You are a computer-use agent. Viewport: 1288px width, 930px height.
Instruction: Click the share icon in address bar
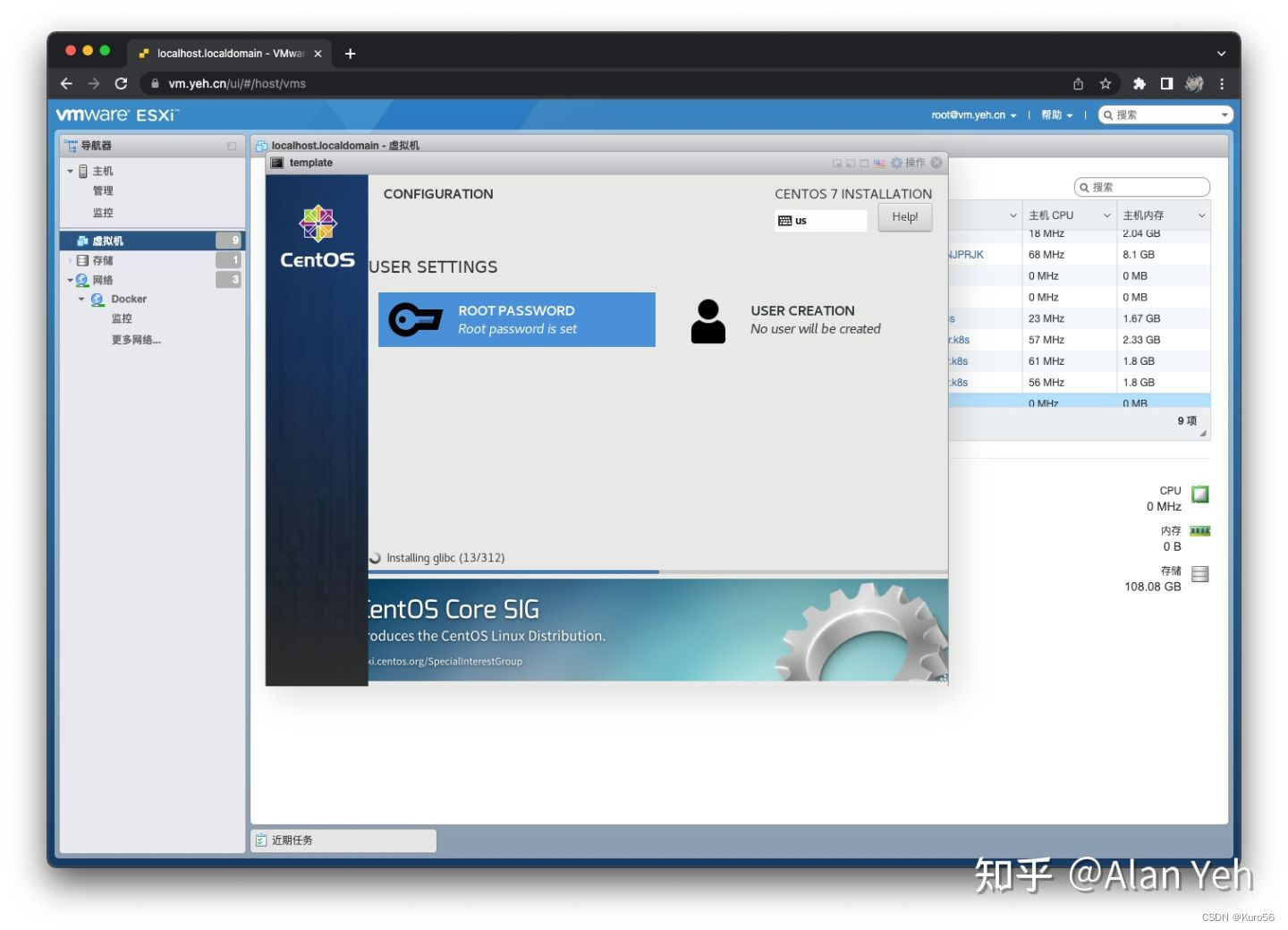coord(1078,83)
